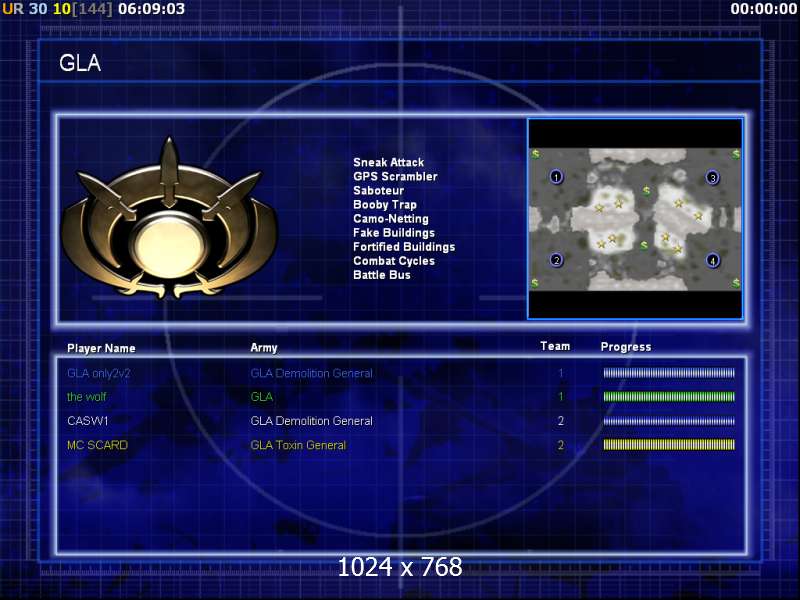The width and height of the screenshot is (800, 600).
Task: Click team number for MC SCARD
Action: (561, 445)
